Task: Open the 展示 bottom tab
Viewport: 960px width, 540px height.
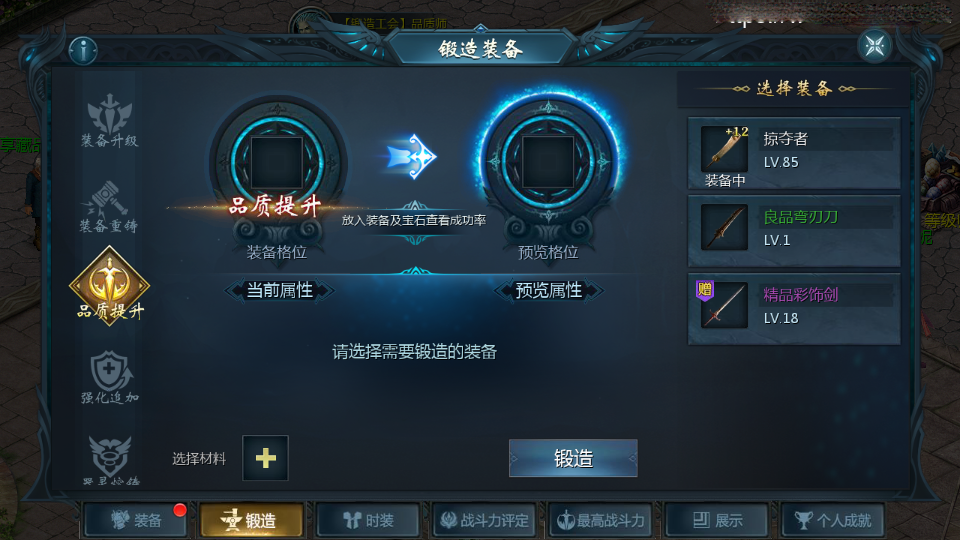Action: [x=717, y=520]
